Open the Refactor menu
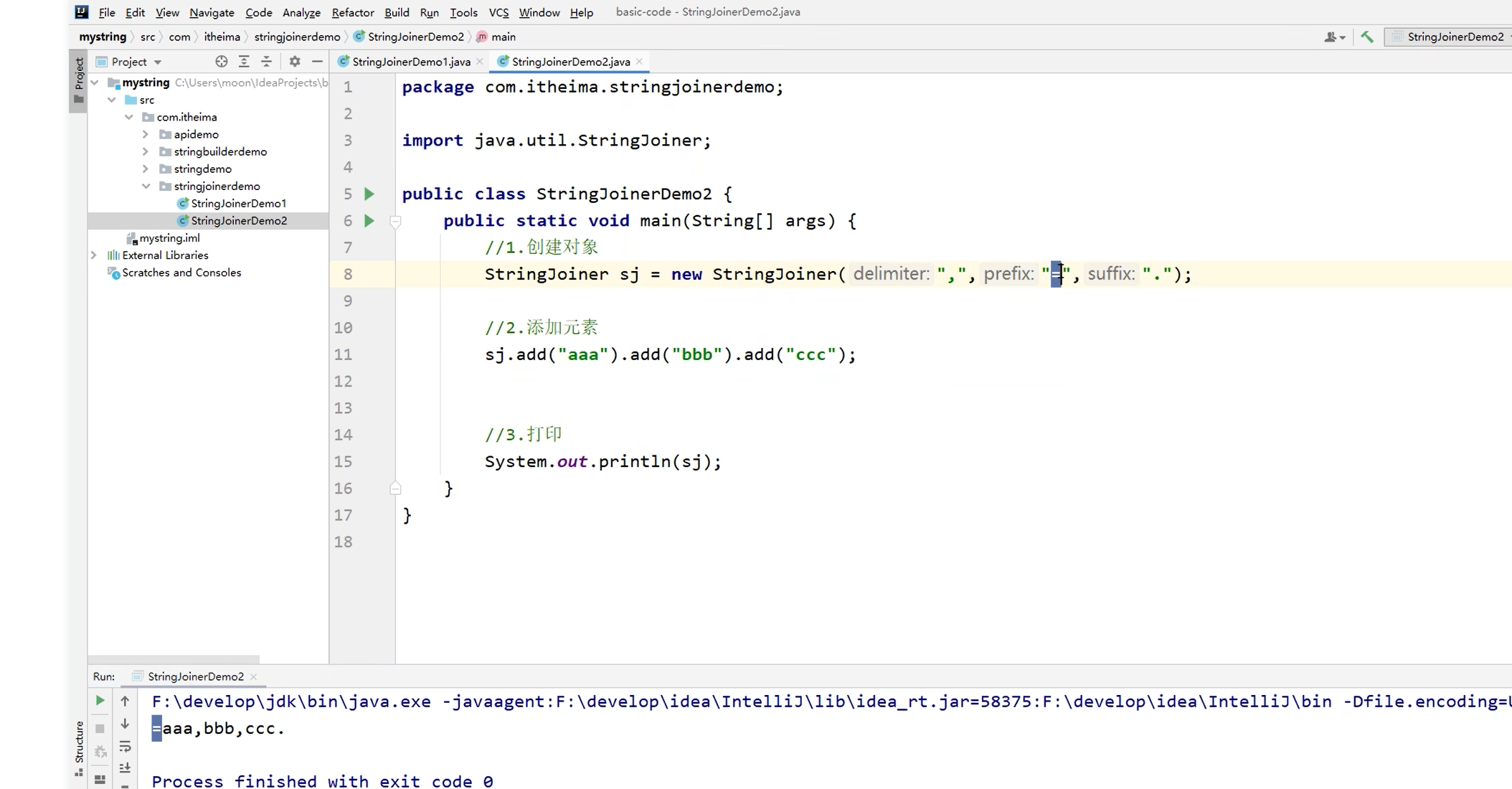The width and height of the screenshot is (1512, 789). point(352,12)
